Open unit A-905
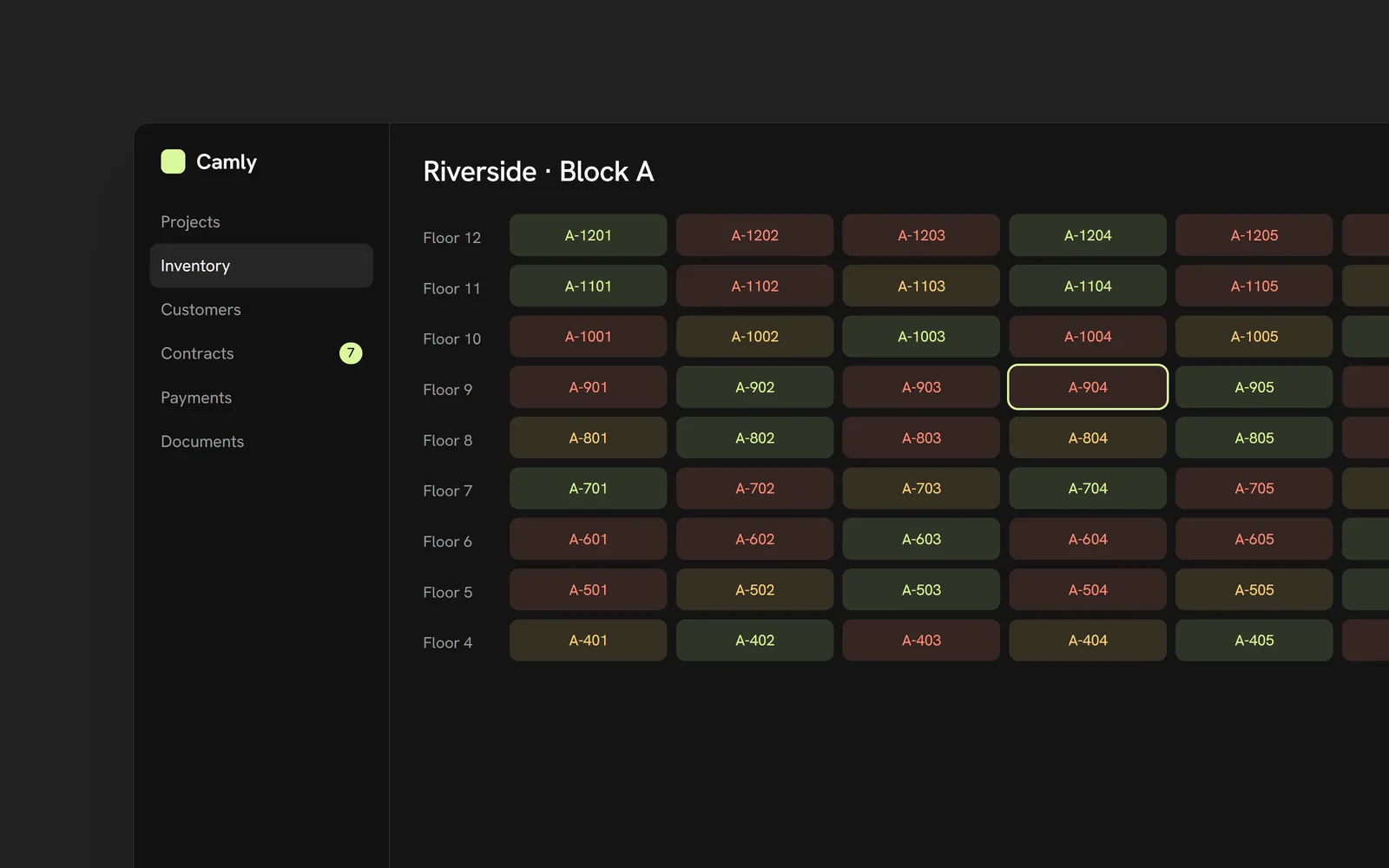 coord(1254,387)
